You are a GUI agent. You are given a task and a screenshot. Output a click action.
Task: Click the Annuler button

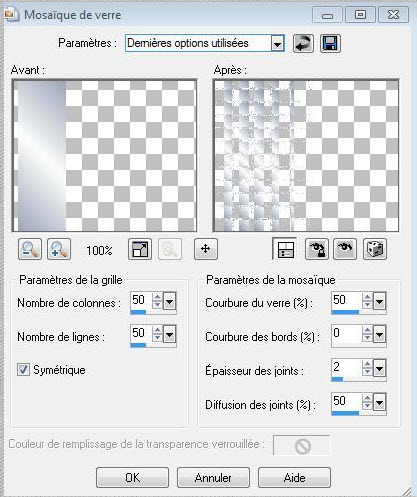tap(213, 478)
